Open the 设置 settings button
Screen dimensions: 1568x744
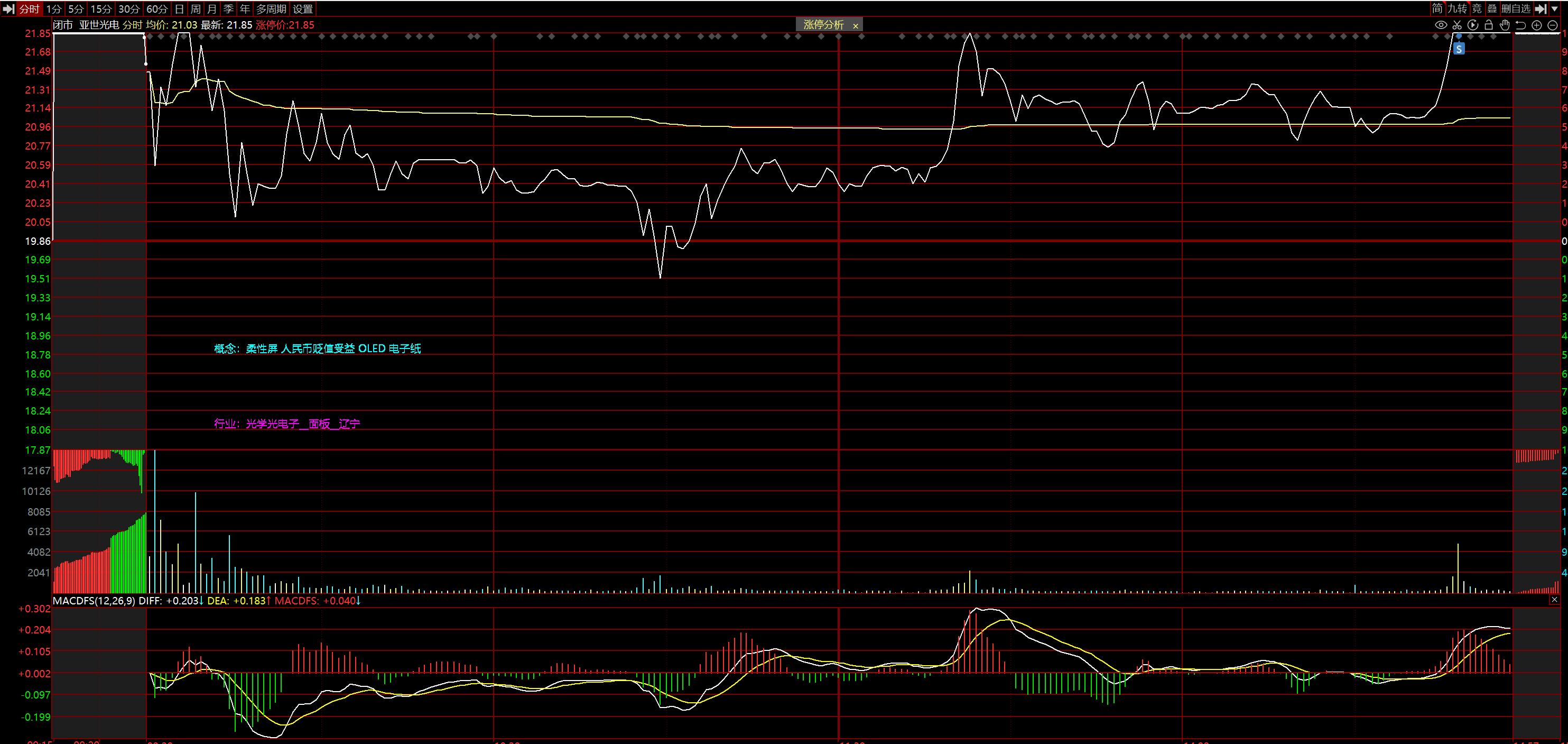coord(302,8)
